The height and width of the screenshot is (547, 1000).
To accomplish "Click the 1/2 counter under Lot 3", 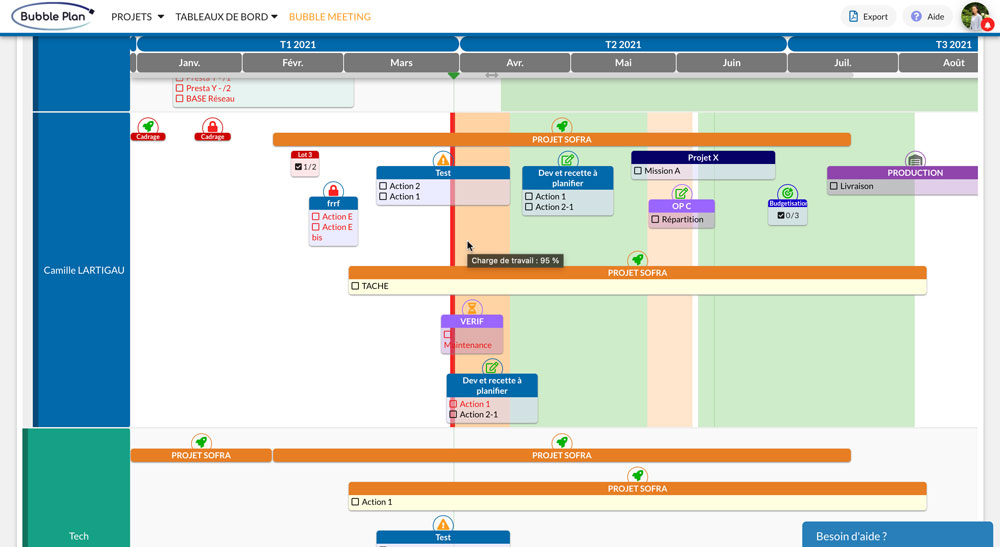I will point(305,167).
